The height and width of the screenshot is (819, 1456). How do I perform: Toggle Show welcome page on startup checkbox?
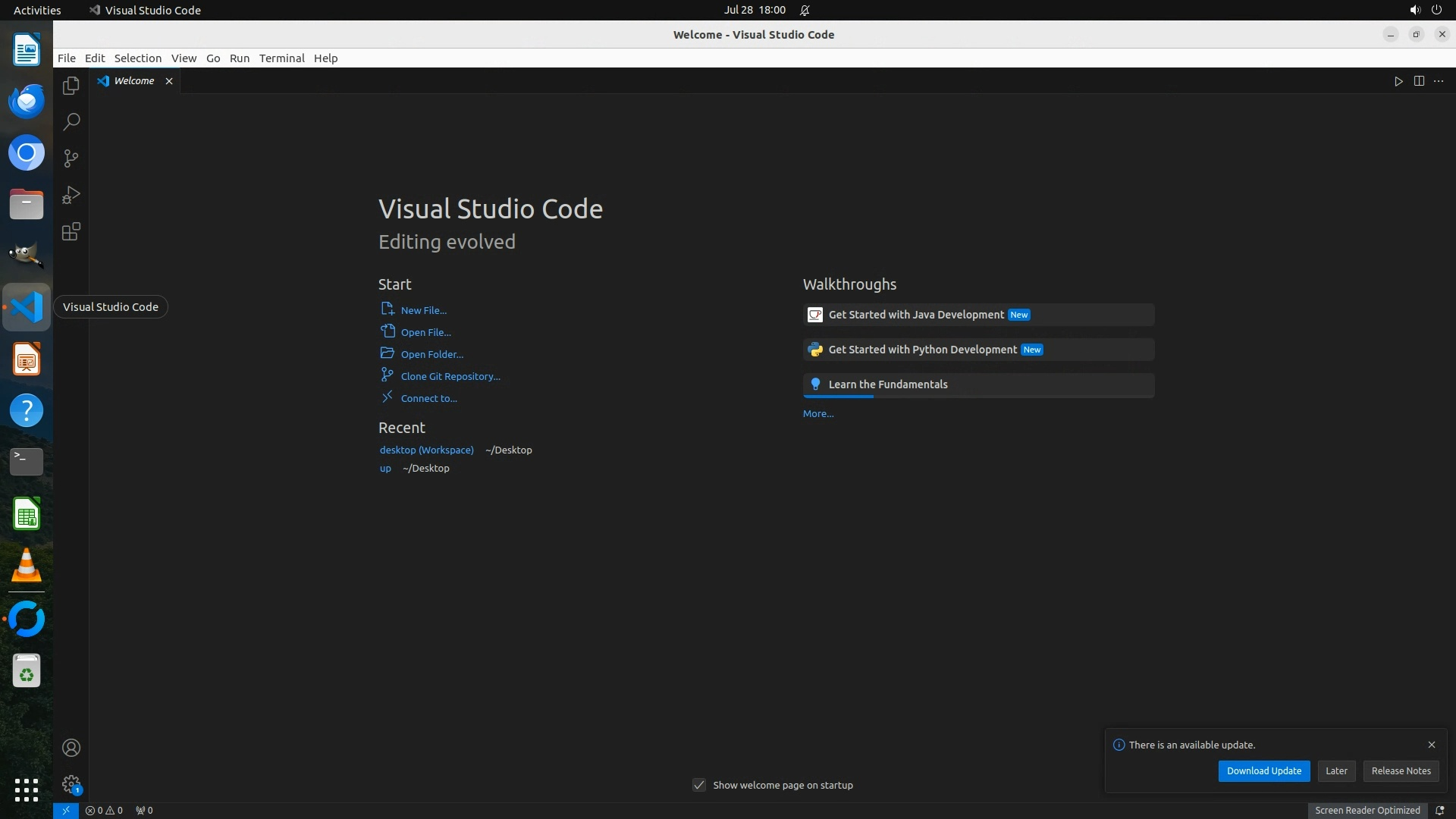[699, 785]
